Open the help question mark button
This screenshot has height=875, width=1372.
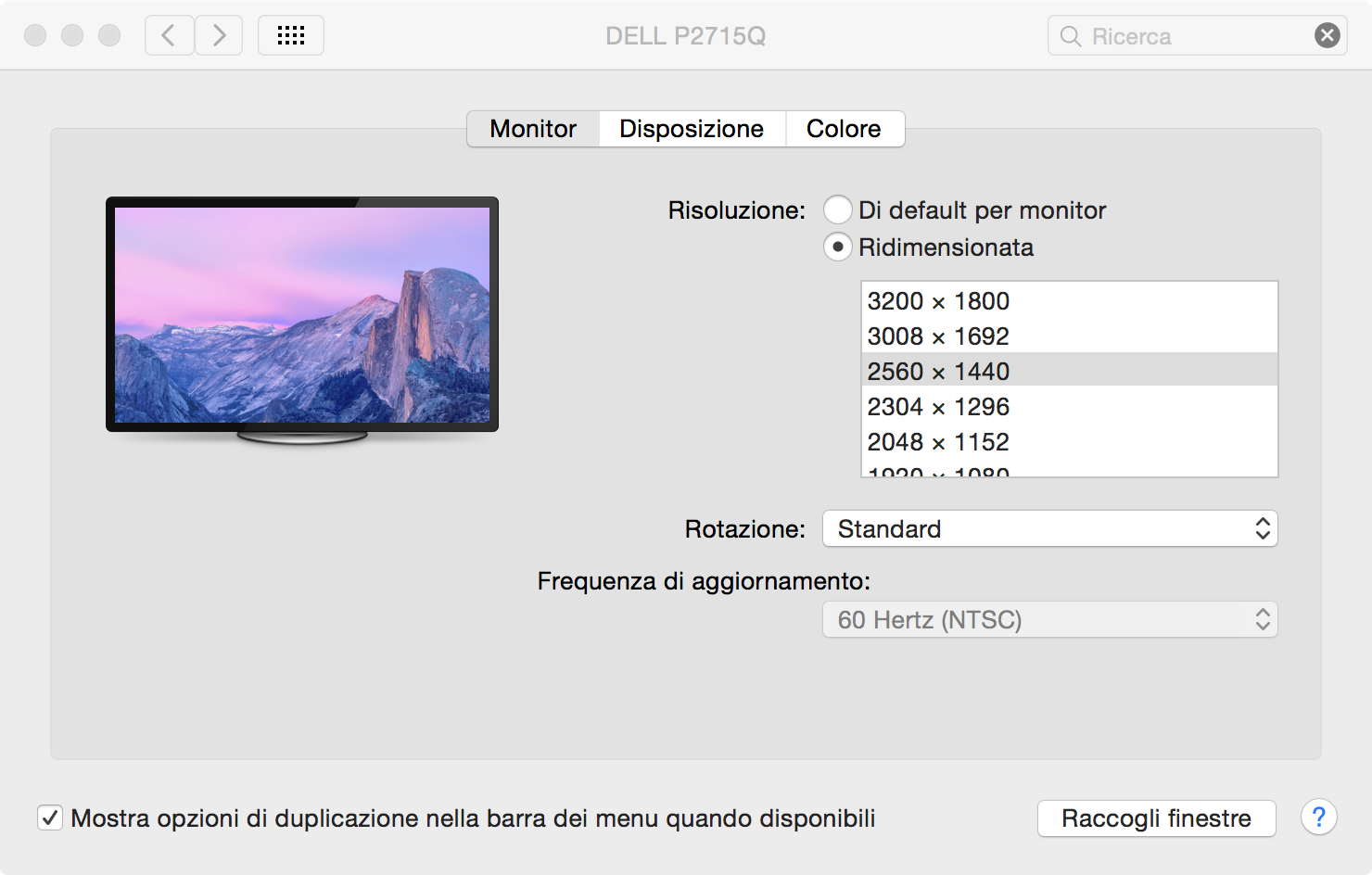point(1318,818)
